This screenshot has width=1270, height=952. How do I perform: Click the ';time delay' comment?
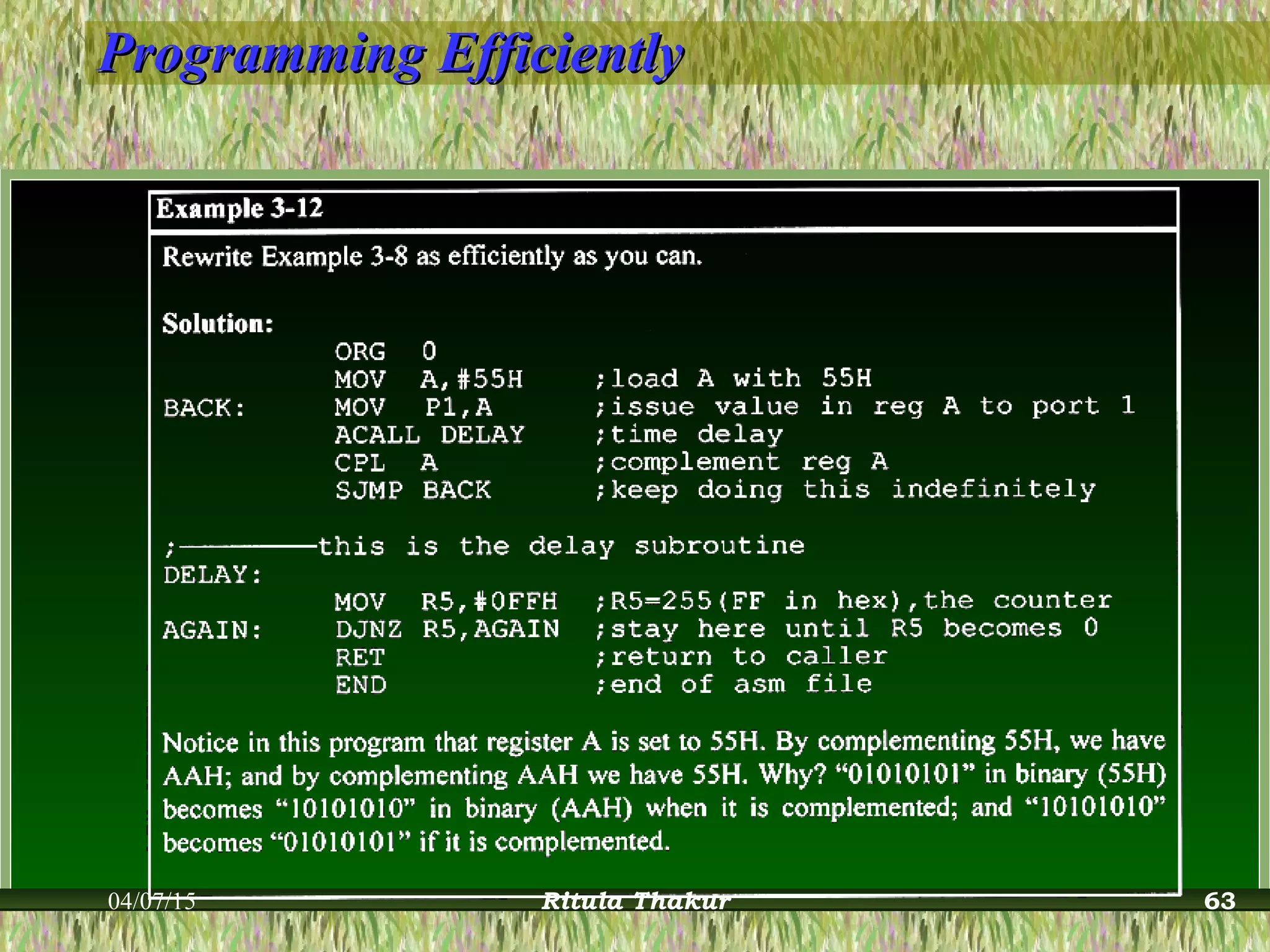click(689, 434)
